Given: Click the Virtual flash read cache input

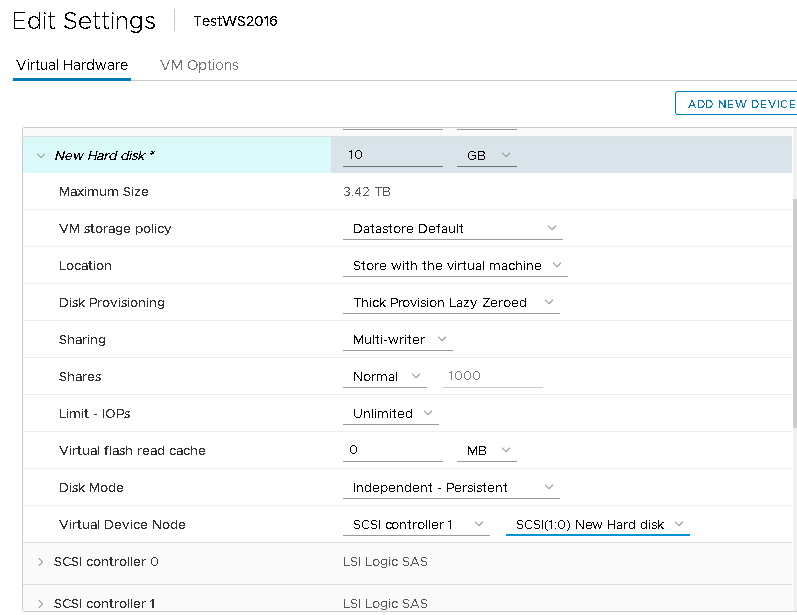Looking at the screenshot, I should pyautogui.click(x=392, y=451).
